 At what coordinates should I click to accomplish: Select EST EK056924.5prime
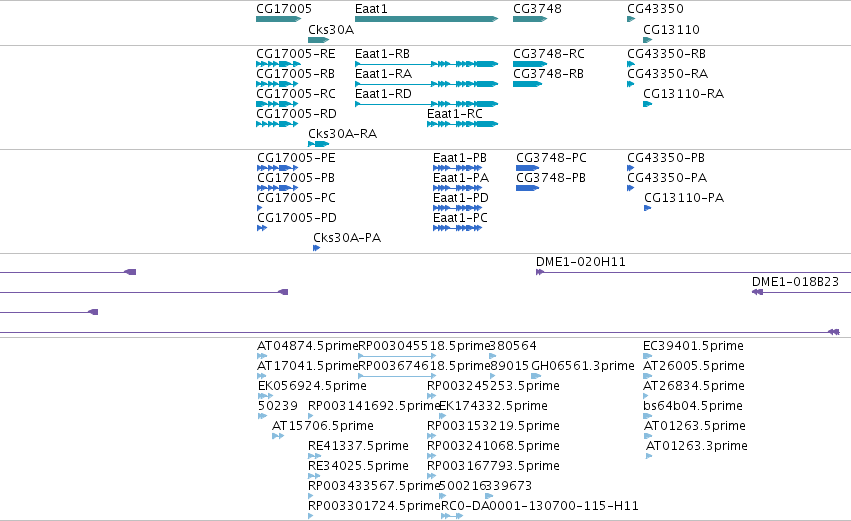[x=265, y=396]
